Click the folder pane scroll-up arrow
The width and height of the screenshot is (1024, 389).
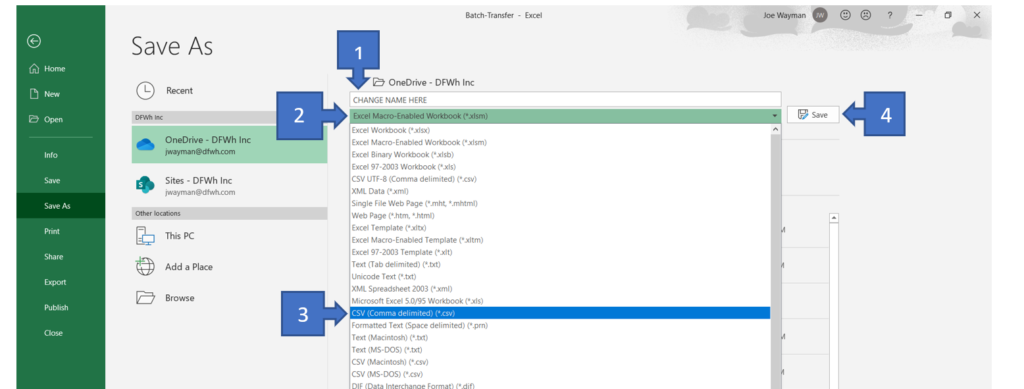834,218
